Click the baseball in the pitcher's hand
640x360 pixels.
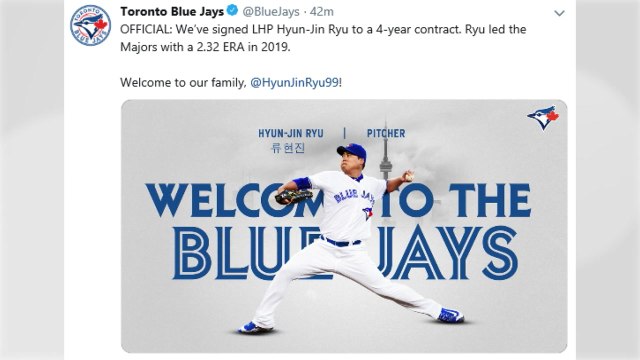[x=408, y=177]
